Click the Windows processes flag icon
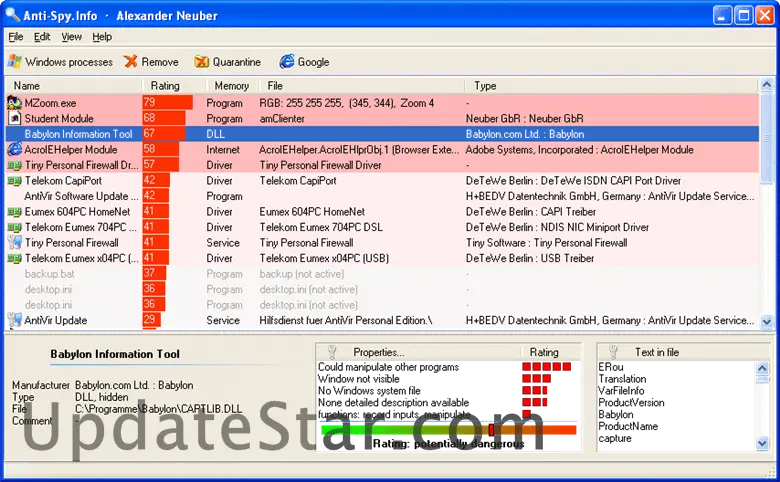The width and height of the screenshot is (780, 482). pyautogui.click(x=14, y=62)
